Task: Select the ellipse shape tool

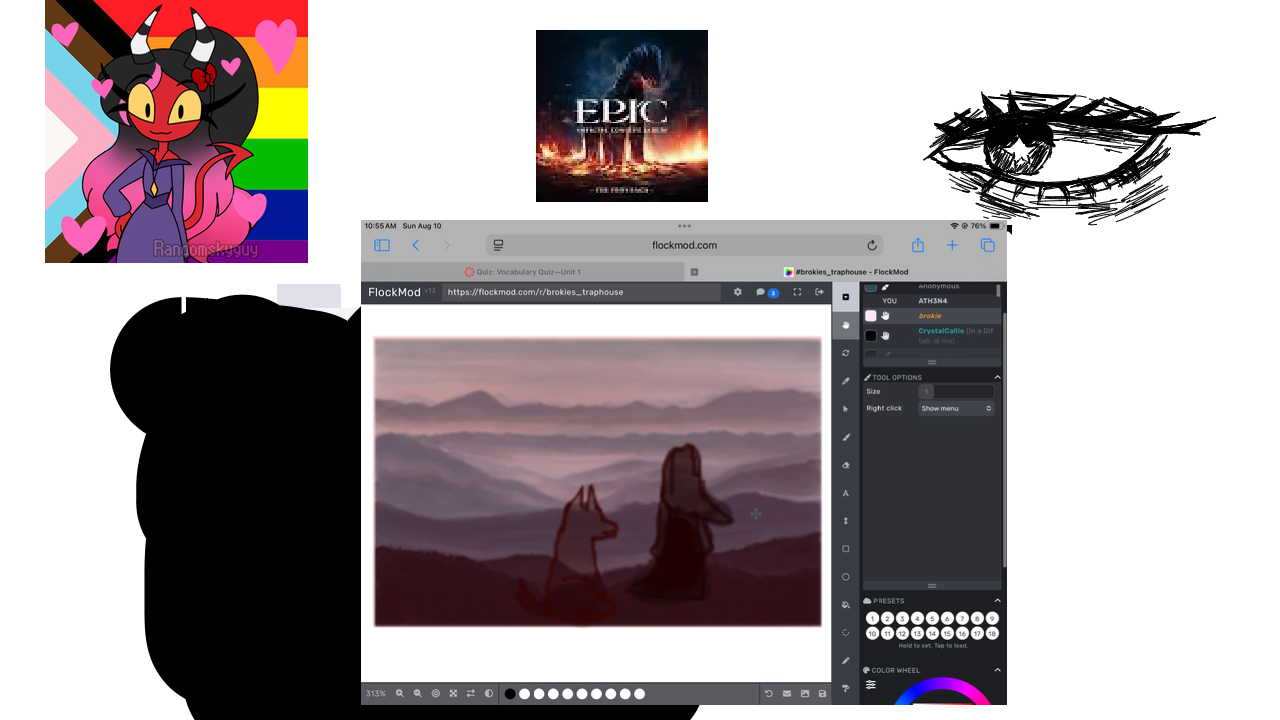Action: click(x=846, y=577)
